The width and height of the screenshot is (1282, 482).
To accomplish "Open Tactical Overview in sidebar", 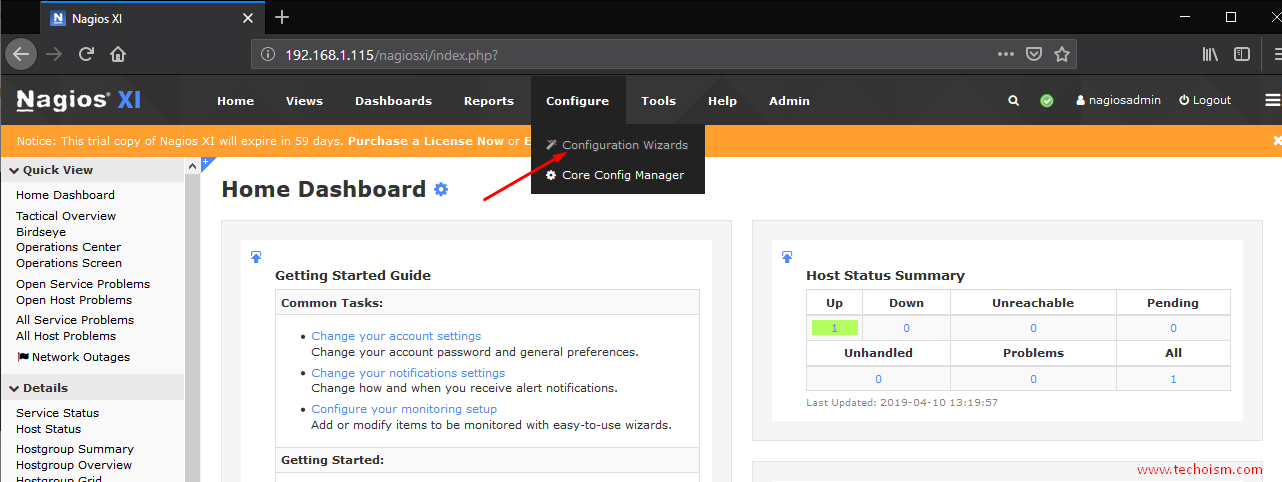I will coord(66,216).
